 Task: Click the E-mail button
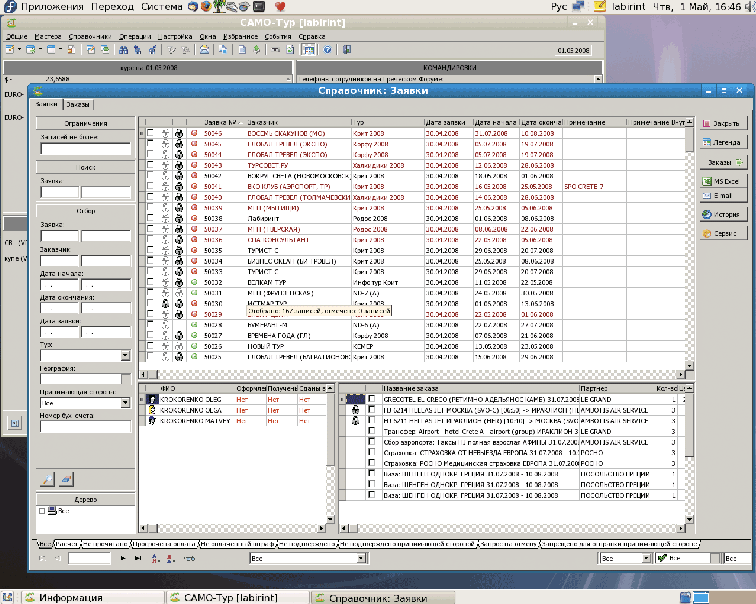(x=724, y=196)
